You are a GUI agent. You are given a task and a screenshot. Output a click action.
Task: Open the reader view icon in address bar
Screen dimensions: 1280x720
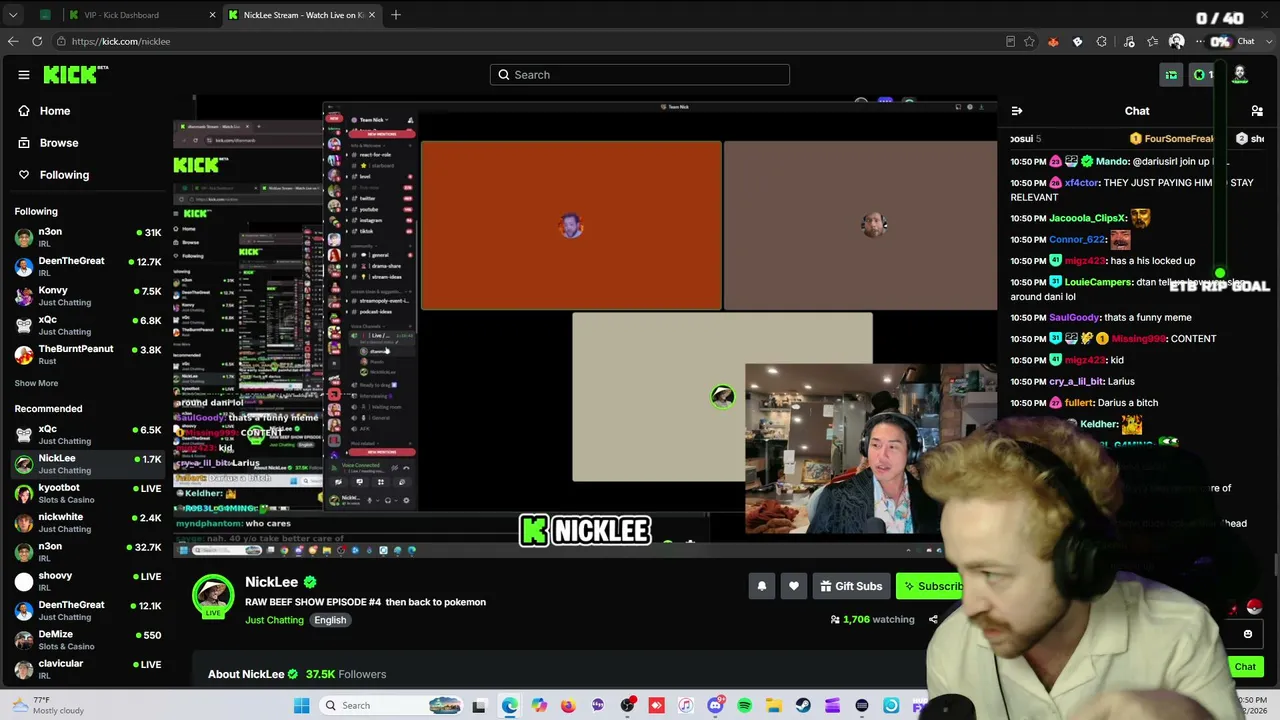(x=1010, y=41)
